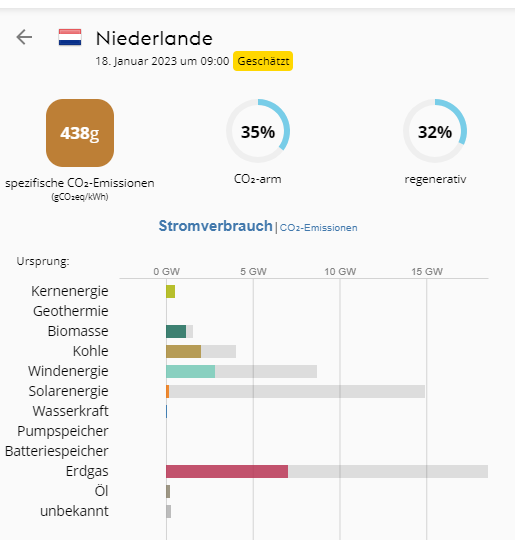
Task: Click the grey unbekannt bar
Action: [168, 511]
